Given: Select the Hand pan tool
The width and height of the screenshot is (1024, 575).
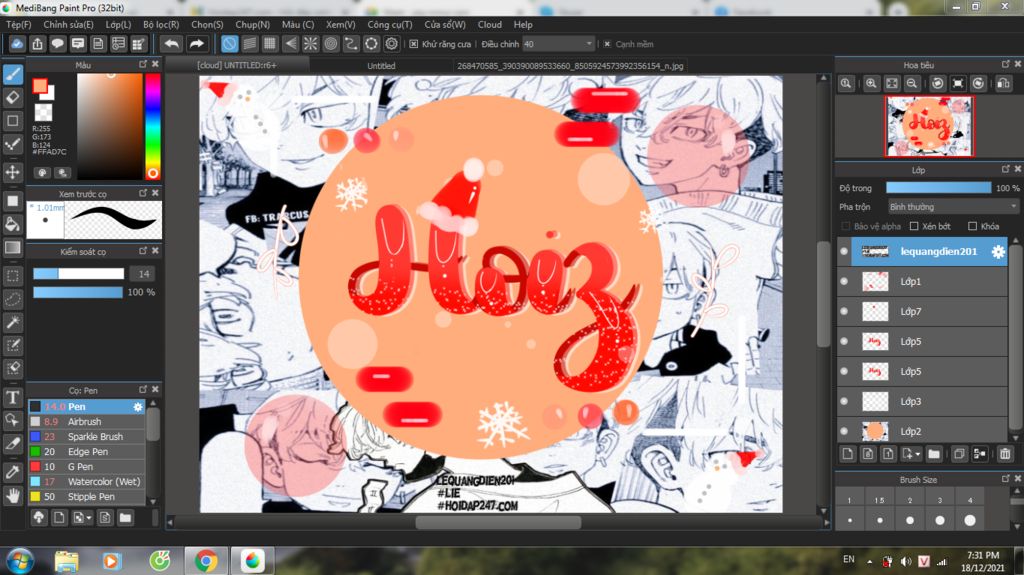Looking at the screenshot, I should [x=13, y=495].
